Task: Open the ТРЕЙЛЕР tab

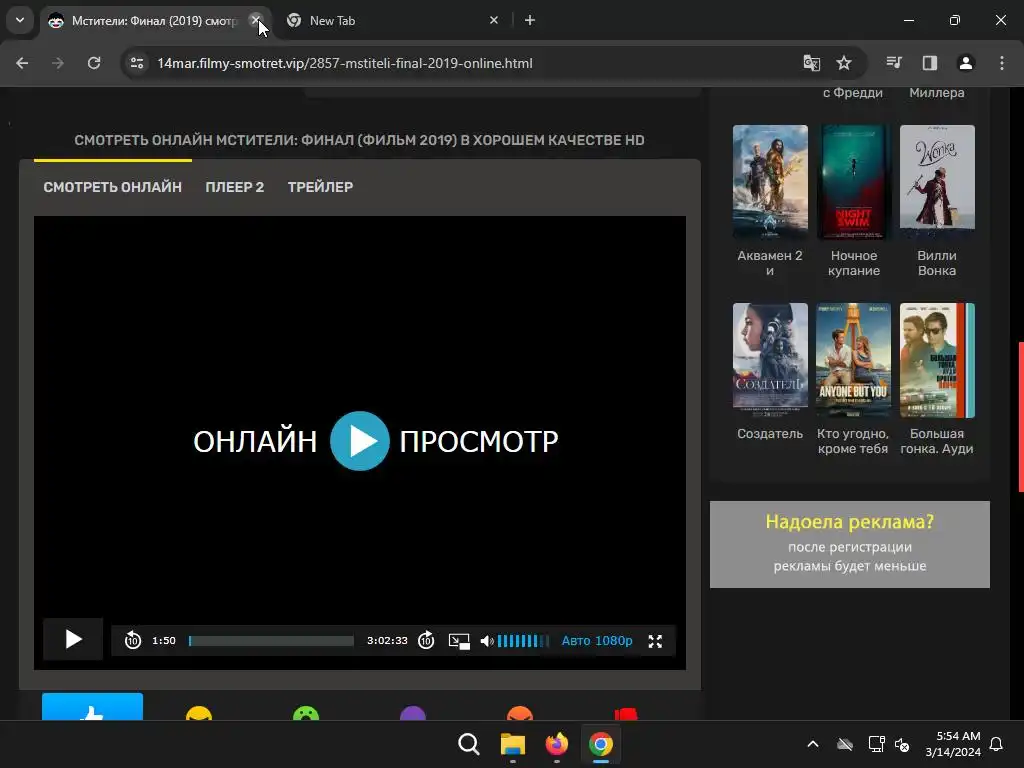Action: point(320,187)
